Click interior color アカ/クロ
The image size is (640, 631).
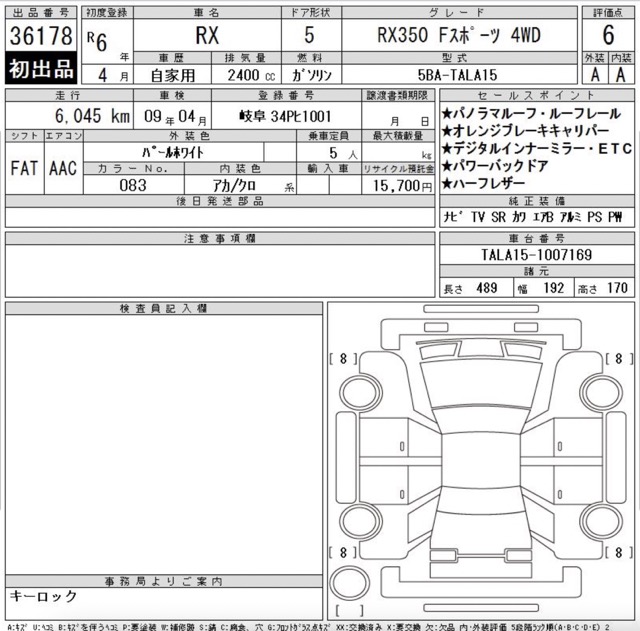(234, 186)
